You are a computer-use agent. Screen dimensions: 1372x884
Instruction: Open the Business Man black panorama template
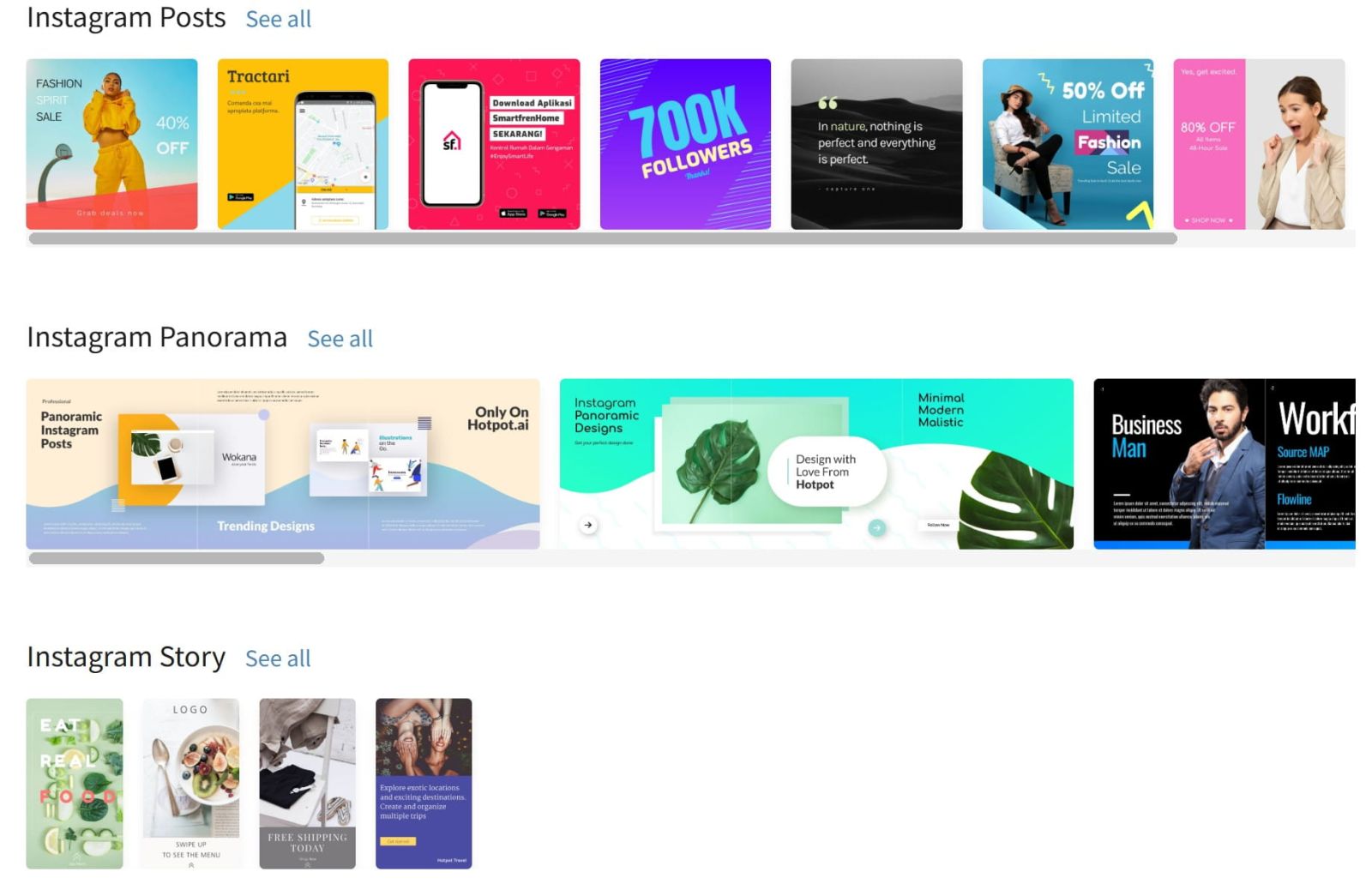tap(1225, 464)
